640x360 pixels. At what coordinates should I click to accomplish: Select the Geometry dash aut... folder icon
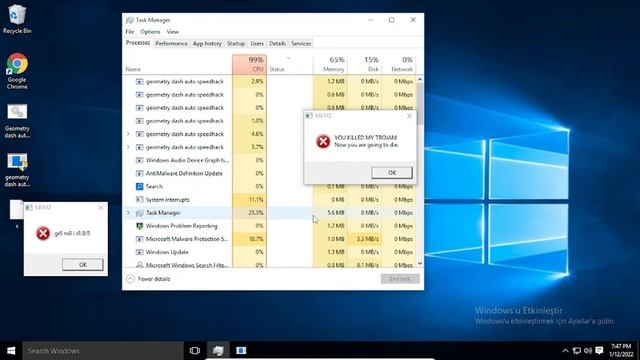click(x=17, y=121)
